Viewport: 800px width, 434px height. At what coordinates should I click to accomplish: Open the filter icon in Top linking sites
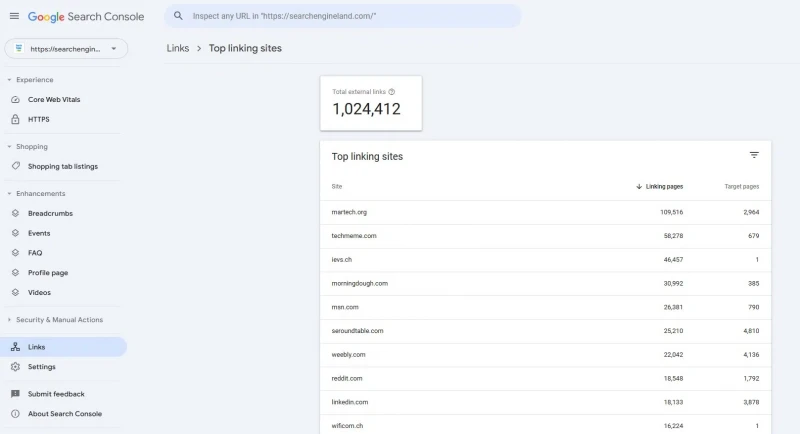754,155
